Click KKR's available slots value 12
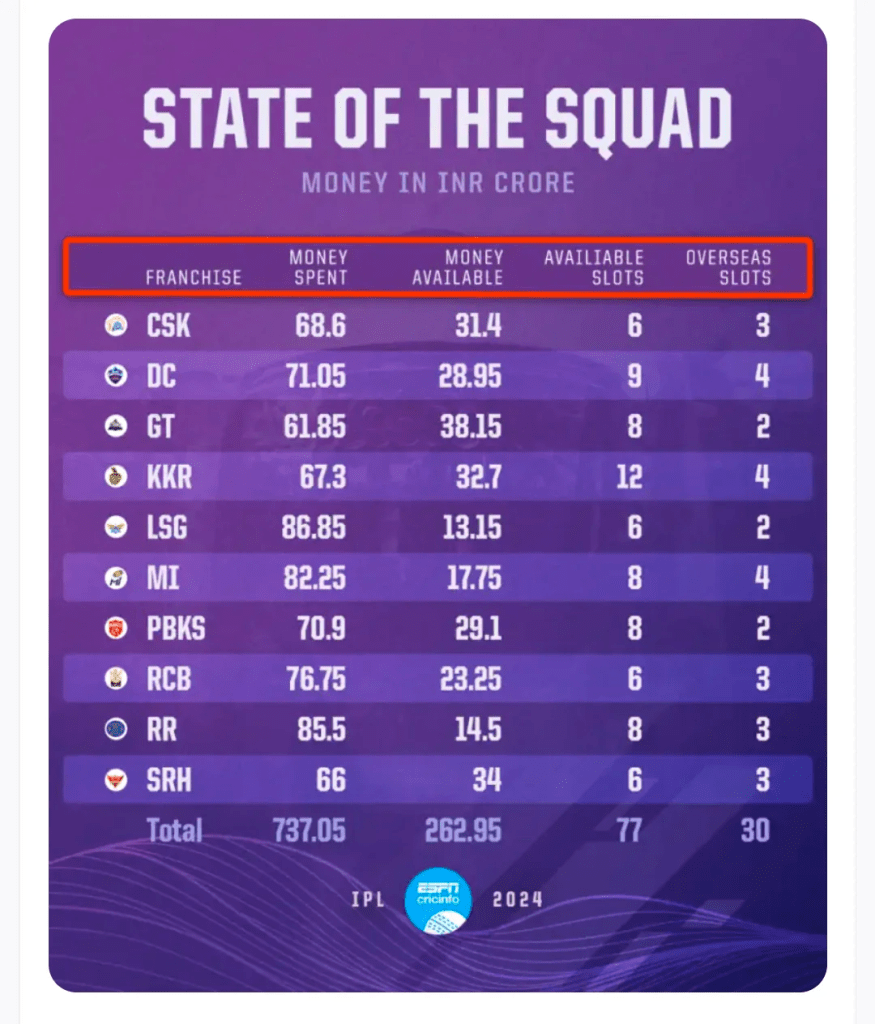The height and width of the screenshot is (1024, 875). pos(629,477)
